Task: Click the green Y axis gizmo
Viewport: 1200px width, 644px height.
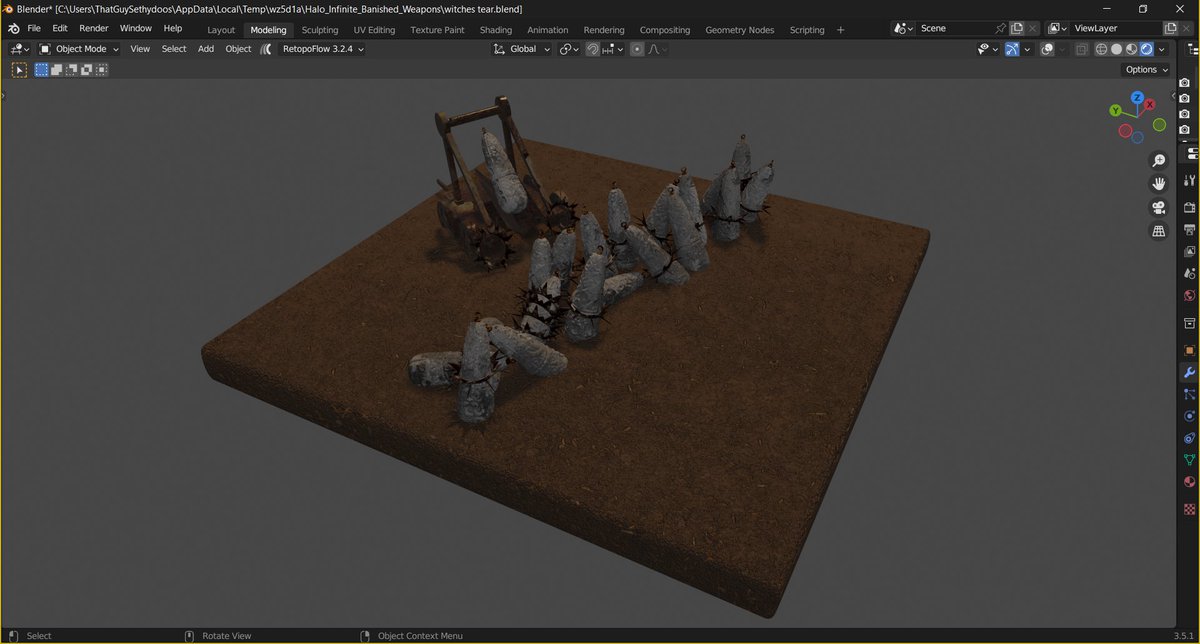Action: (1116, 110)
